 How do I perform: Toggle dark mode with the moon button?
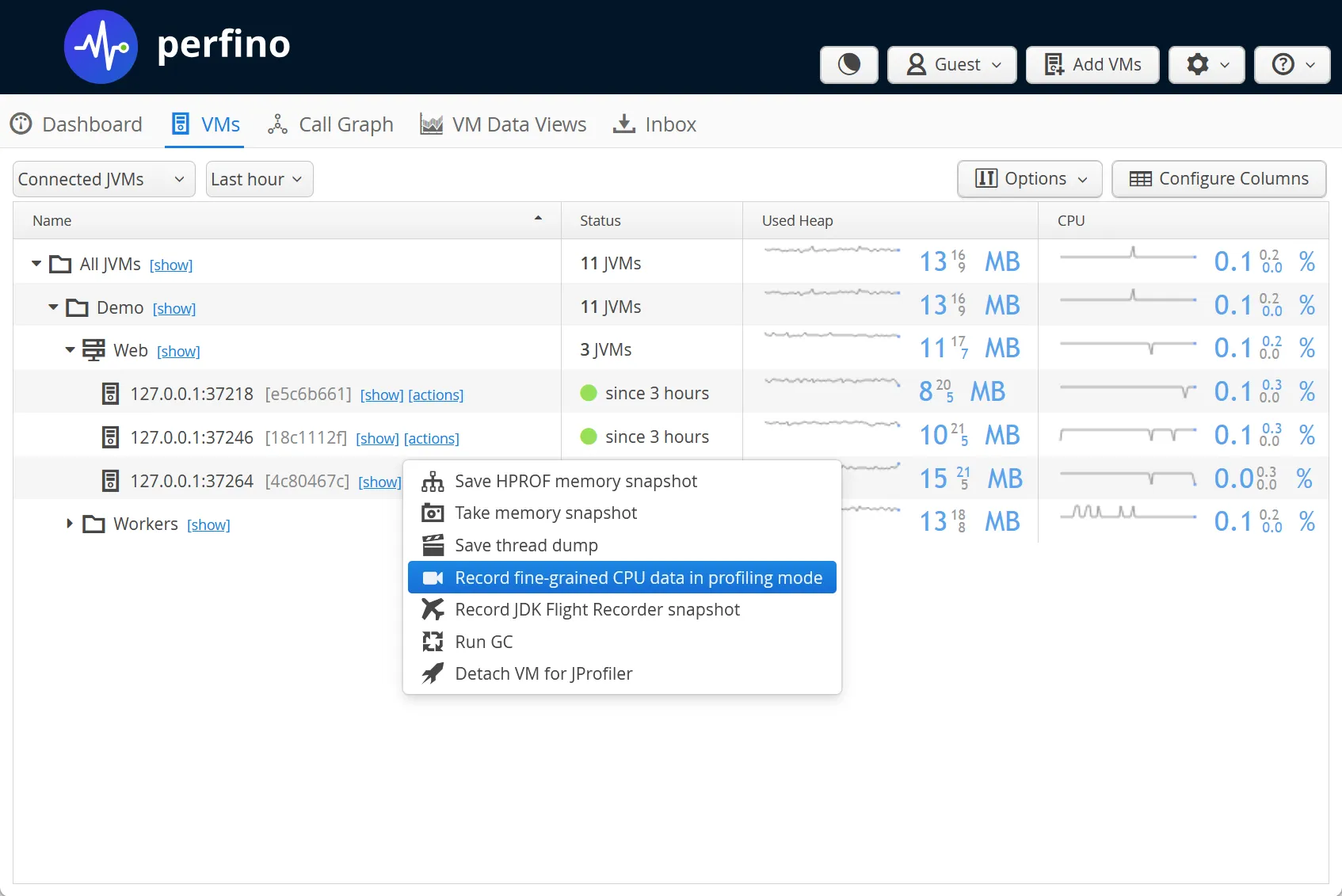848,65
